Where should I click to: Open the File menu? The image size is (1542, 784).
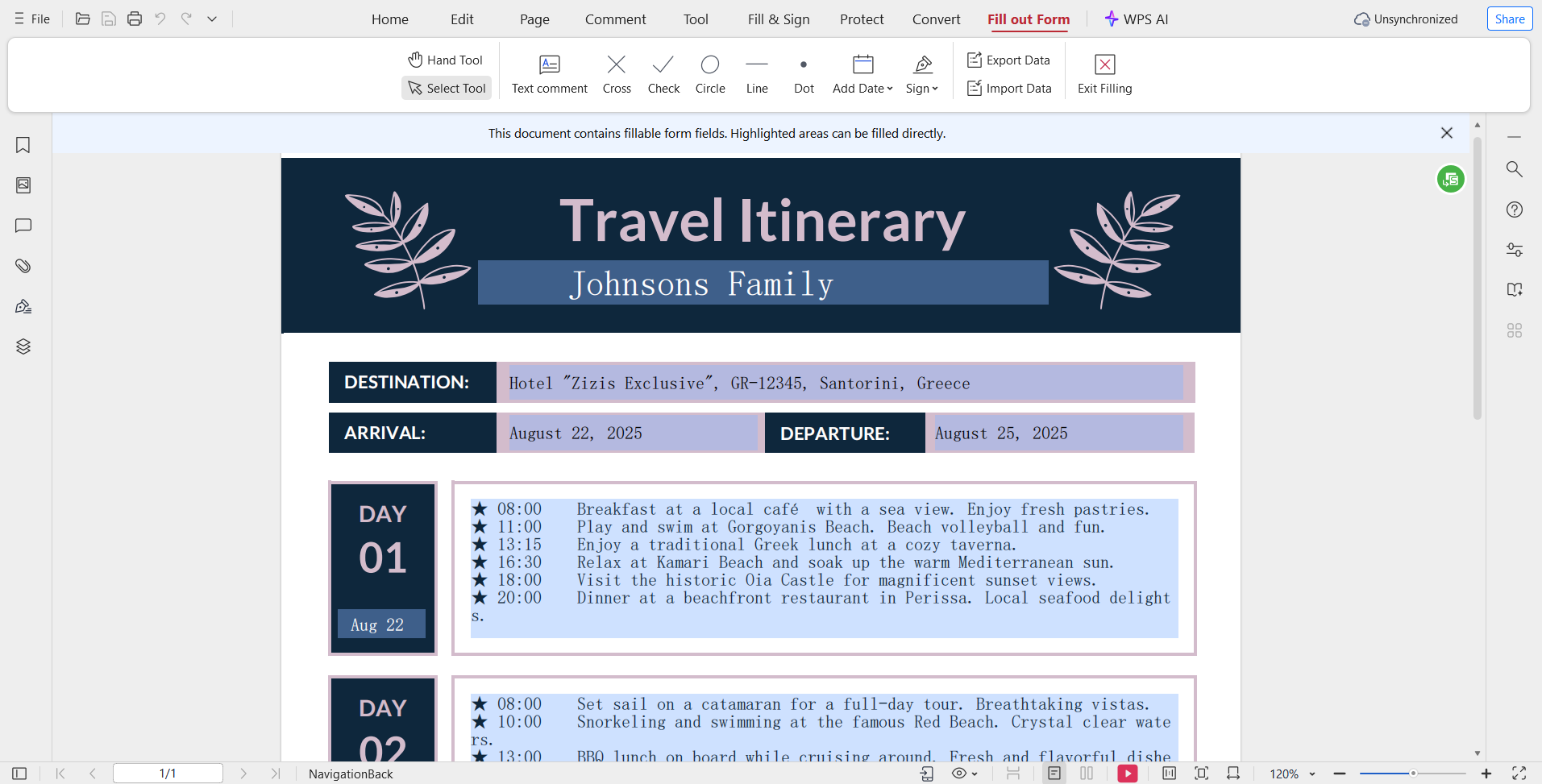32,19
